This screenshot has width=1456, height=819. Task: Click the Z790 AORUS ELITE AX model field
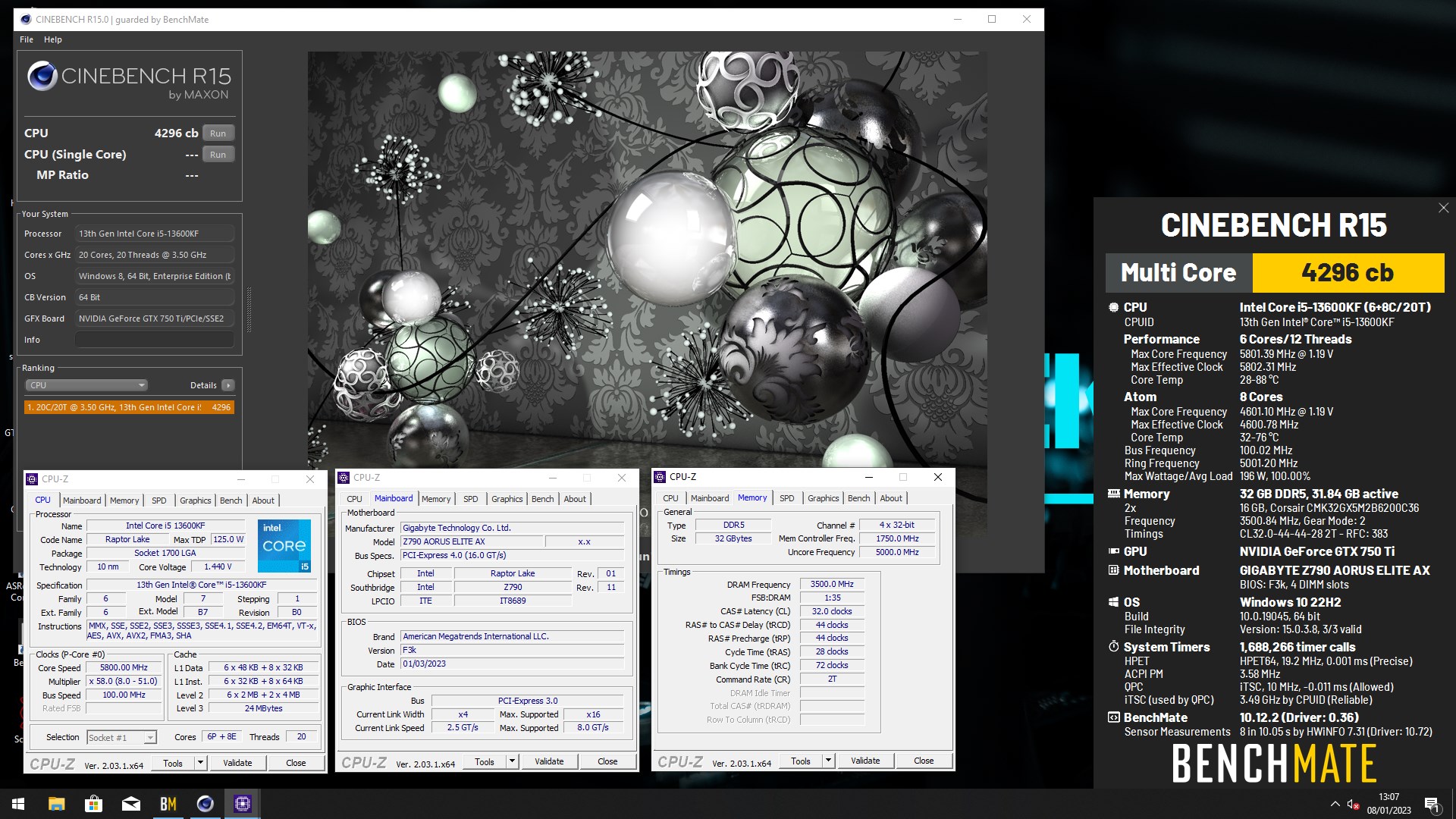472,541
